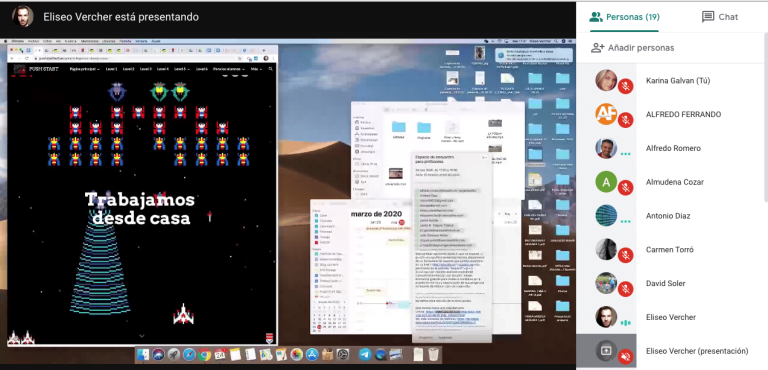Image resolution: width=768 pixels, height=370 pixels.
Task: Click muted audio icon for Eliseo Vercher (presentación)
Action: pyautogui.click(x=625, y=357)
